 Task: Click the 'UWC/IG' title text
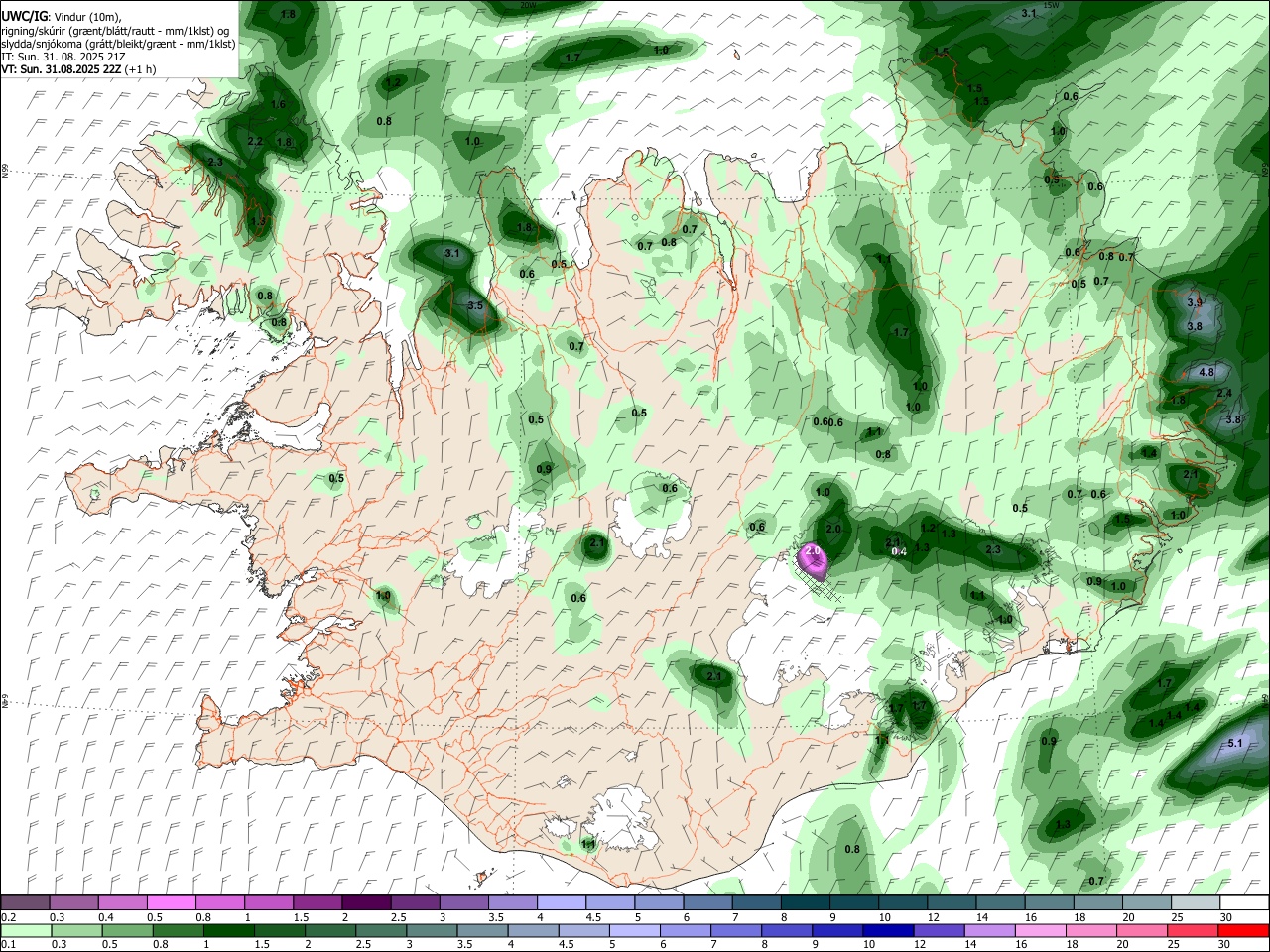(25, 16)
